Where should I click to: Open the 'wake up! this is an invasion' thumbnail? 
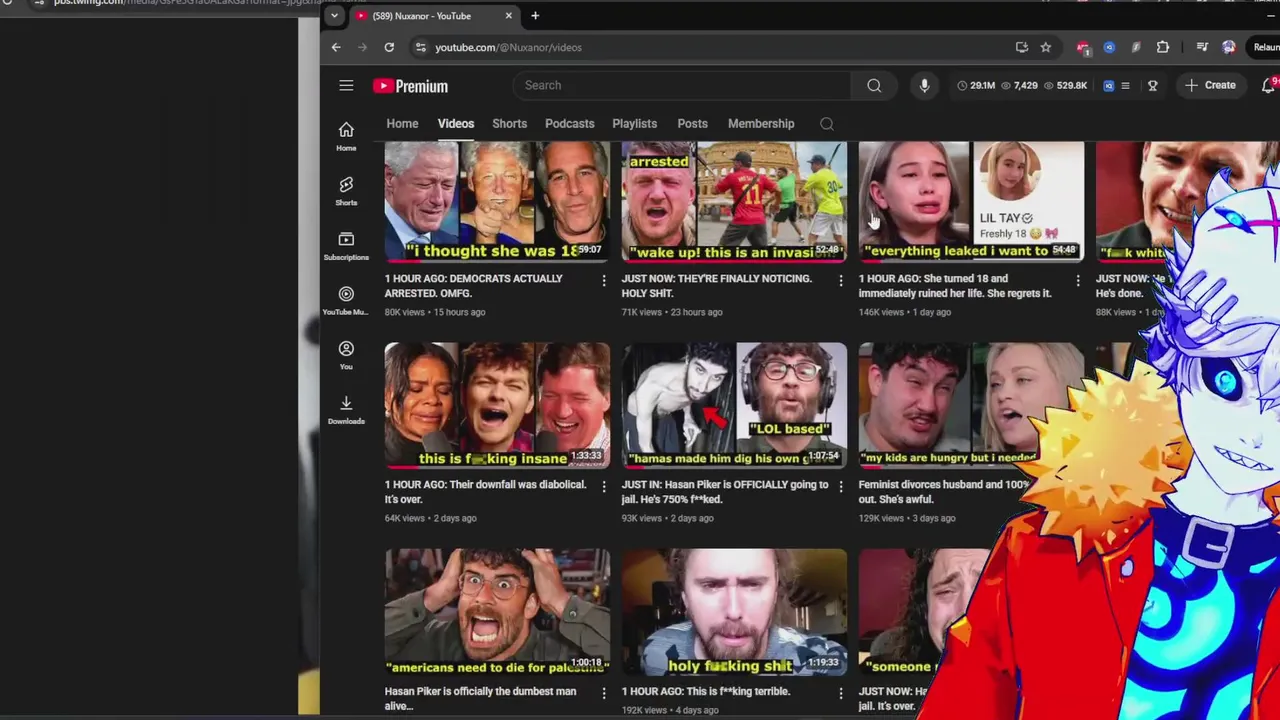(x=734, y=202)
